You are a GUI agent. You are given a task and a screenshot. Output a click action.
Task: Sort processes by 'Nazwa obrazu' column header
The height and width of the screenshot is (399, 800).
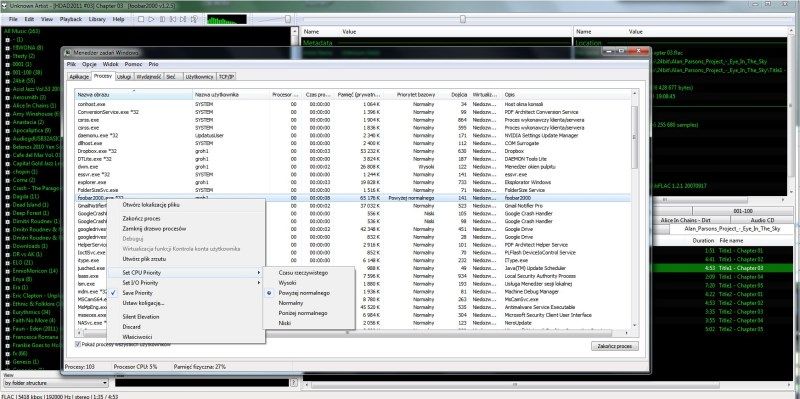coord(134,95)
